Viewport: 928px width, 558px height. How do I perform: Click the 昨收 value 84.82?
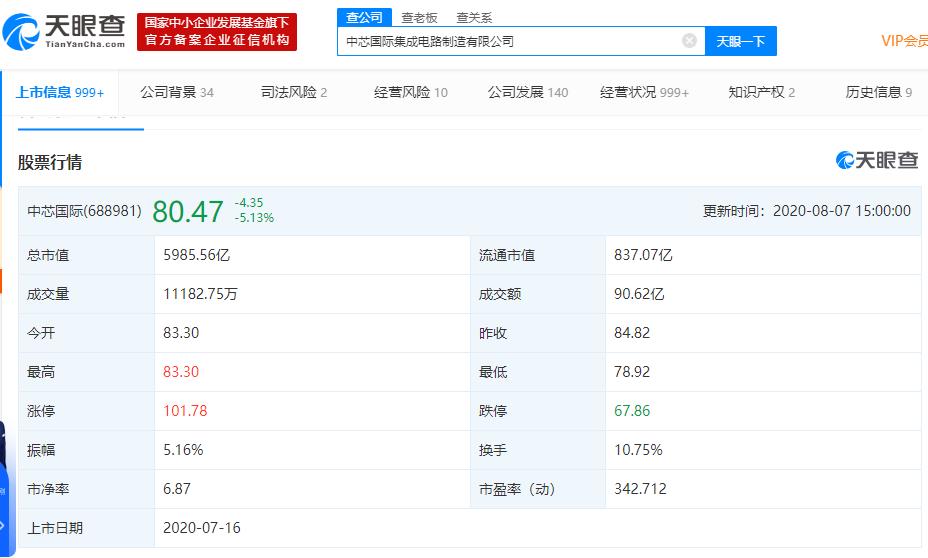coord(632,333)
